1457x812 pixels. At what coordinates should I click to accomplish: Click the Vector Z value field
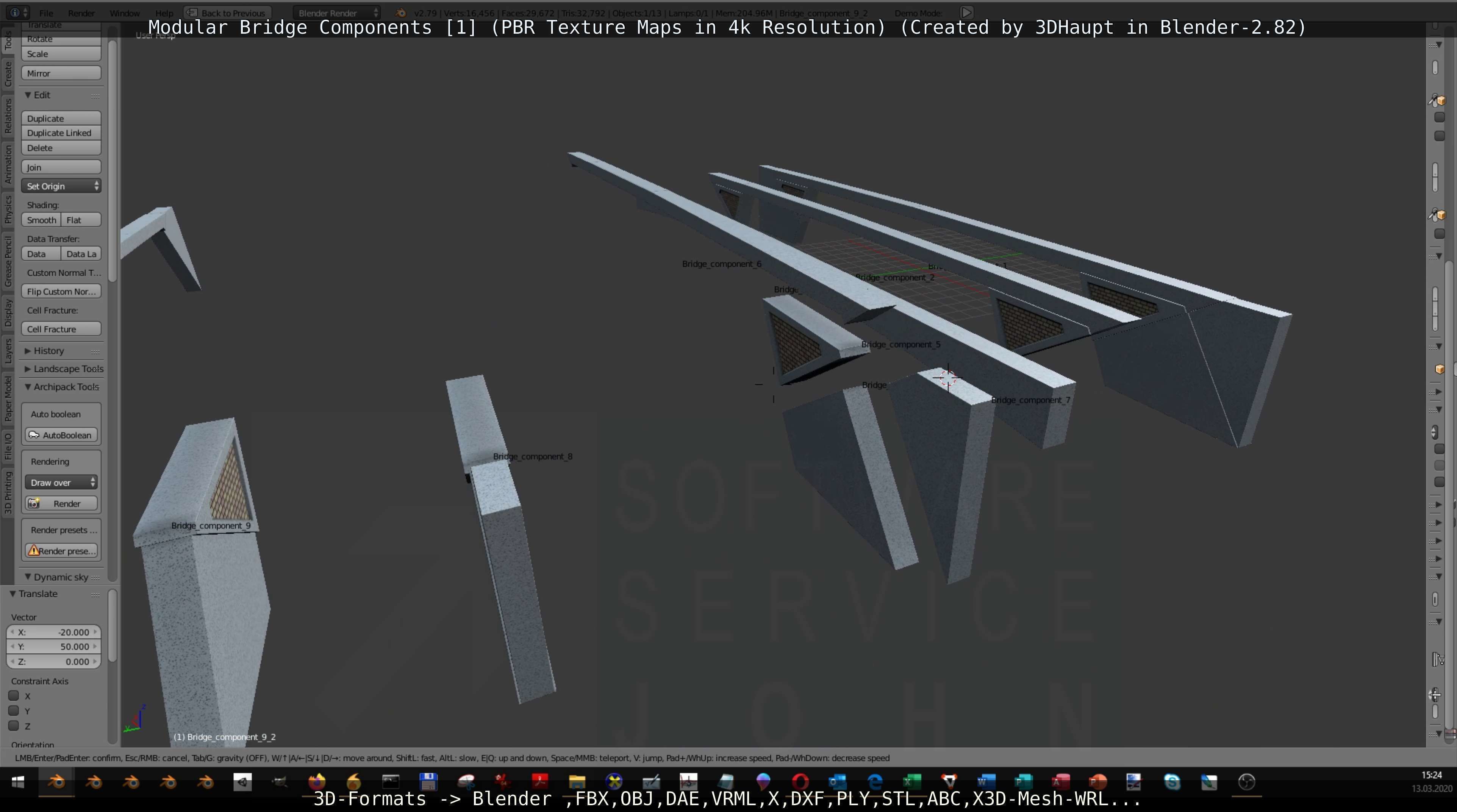[54, 661]
